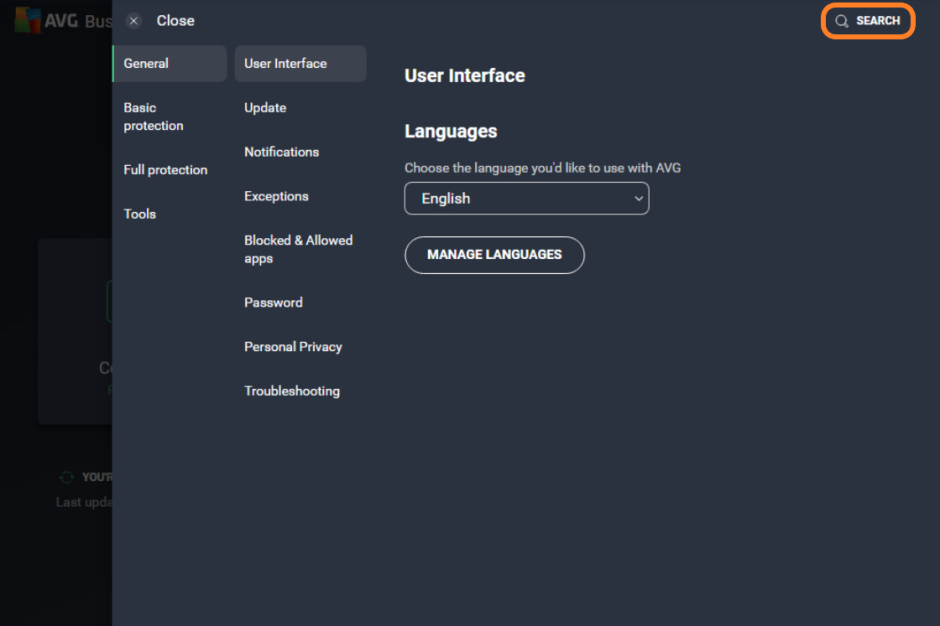Click the green update refresh icon
The width and height of the screenshot is (940, 626).
(66, 477)
